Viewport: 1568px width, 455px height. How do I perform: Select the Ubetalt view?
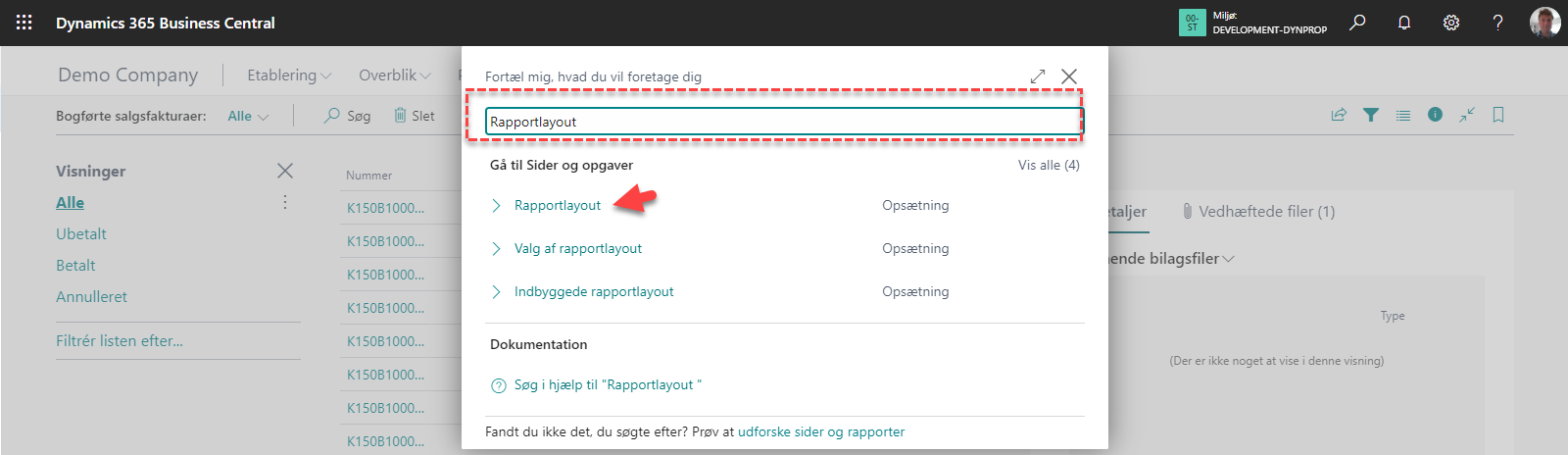[x=81, y=233]
